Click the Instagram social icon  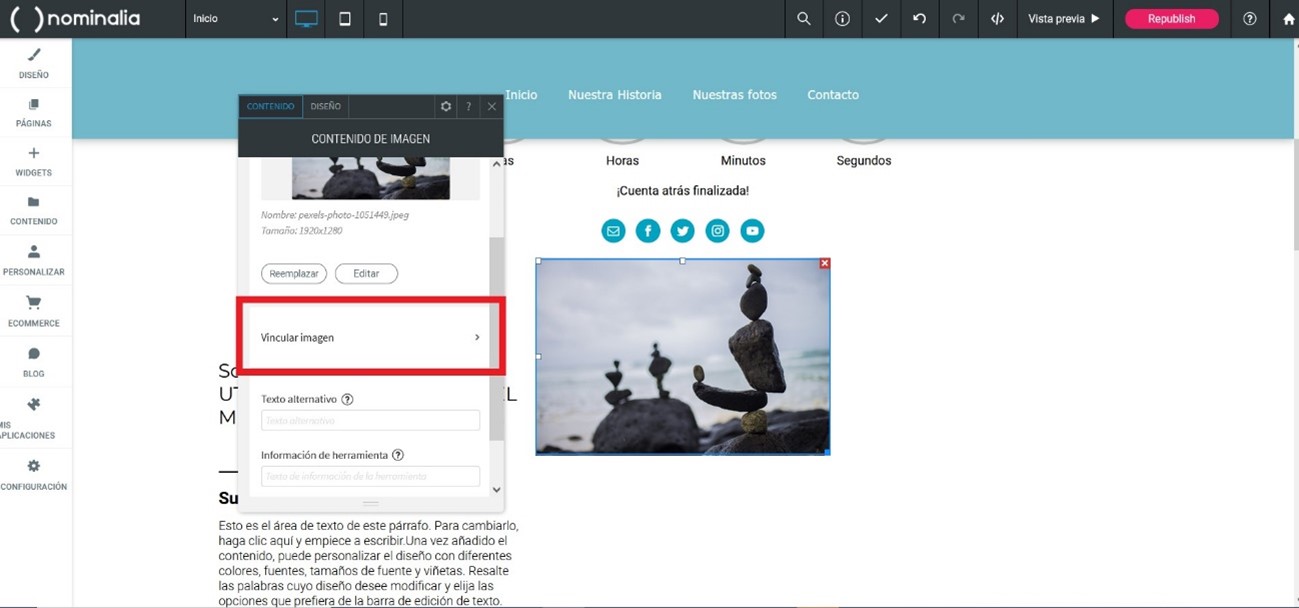(x=717, y=231)
